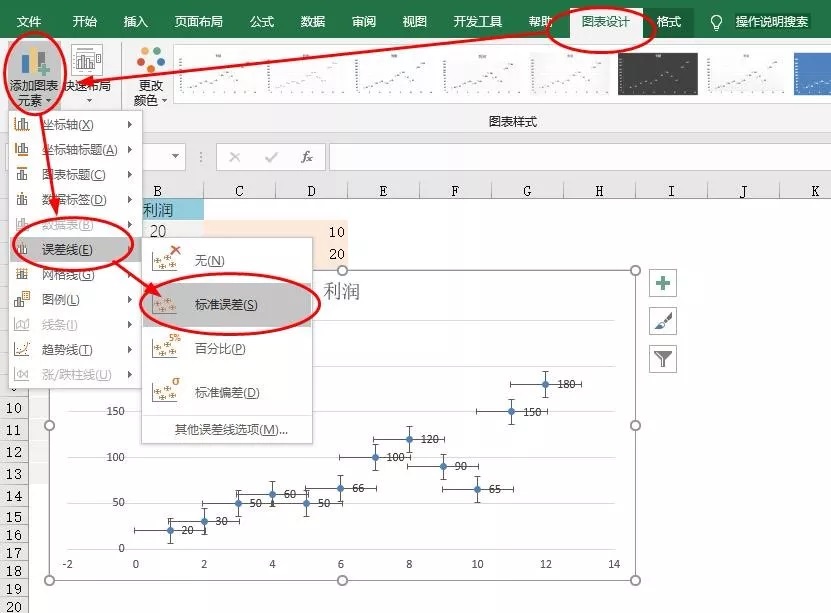This screenshot has height=613, width=831.
Task: Click the chart elements plus button
Action: (662, 283)
